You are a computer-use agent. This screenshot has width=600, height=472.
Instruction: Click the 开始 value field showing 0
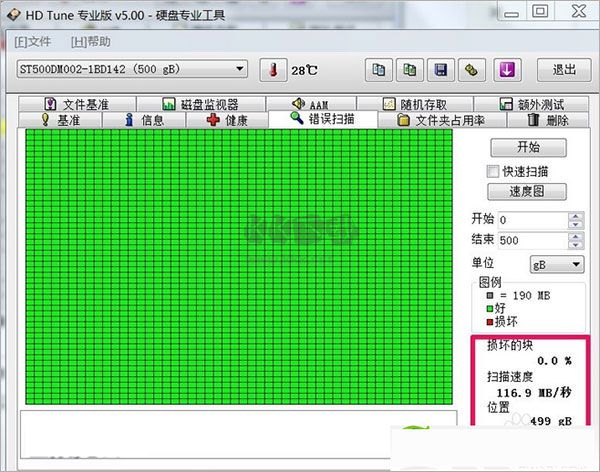[x=533, y=220]
